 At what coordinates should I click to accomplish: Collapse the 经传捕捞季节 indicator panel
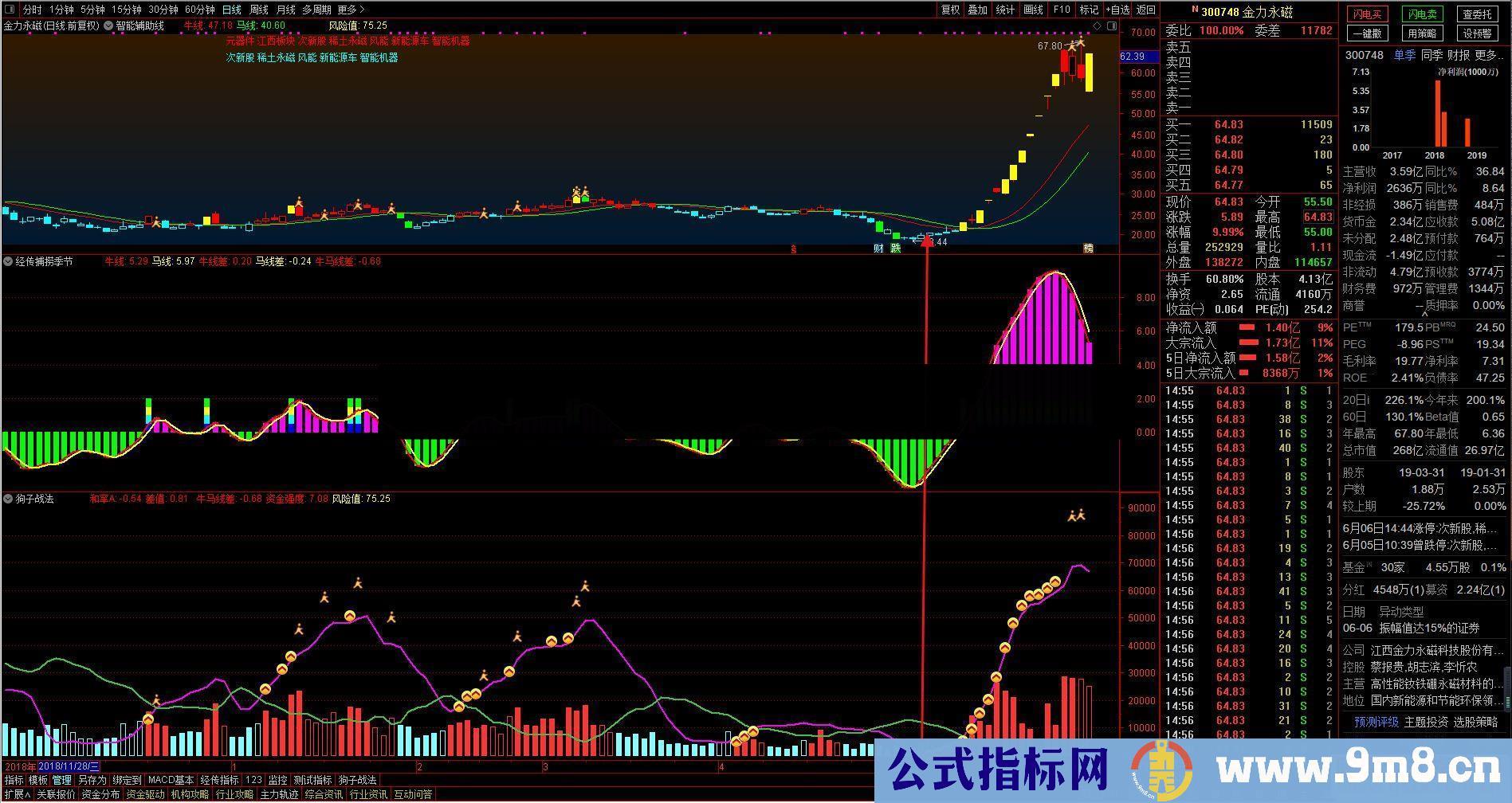point(7,260)
